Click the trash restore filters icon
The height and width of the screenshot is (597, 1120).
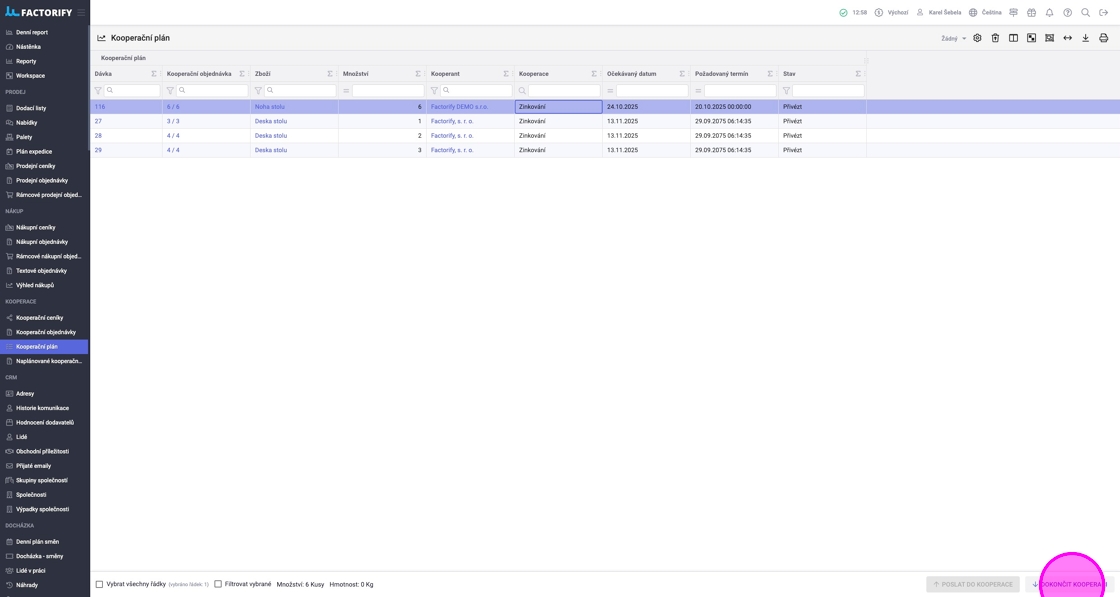pyautogui.click(x=995, y=38)
